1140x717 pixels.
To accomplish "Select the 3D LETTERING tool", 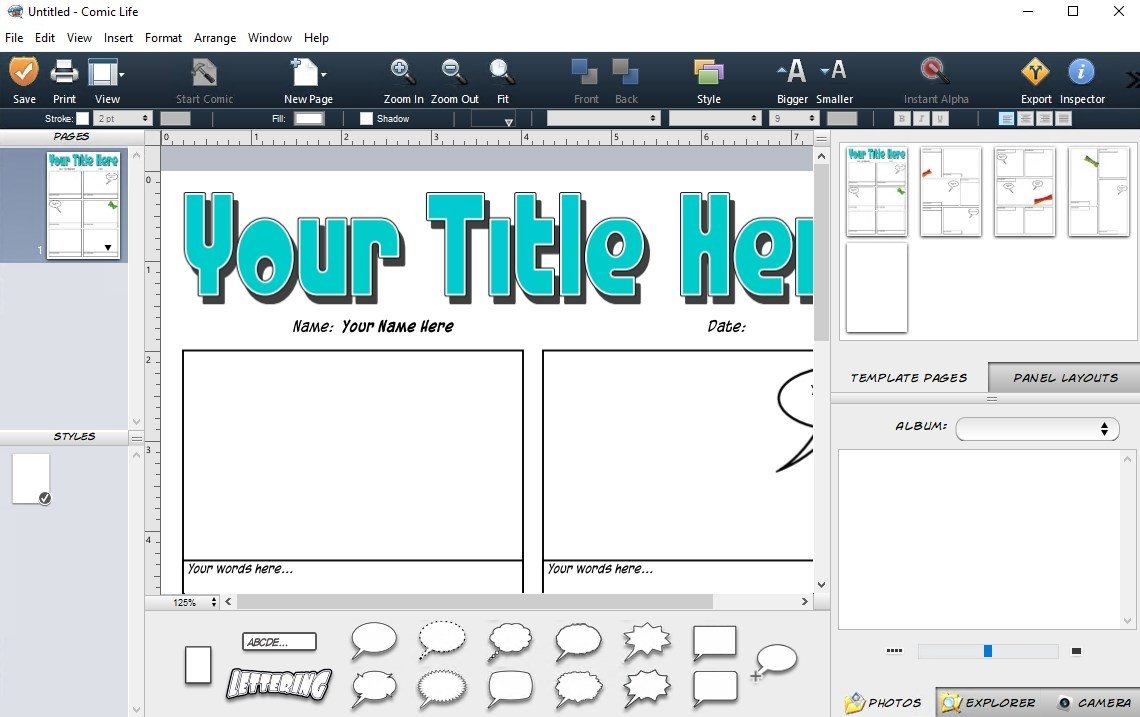I will click(x=279, y=684).
